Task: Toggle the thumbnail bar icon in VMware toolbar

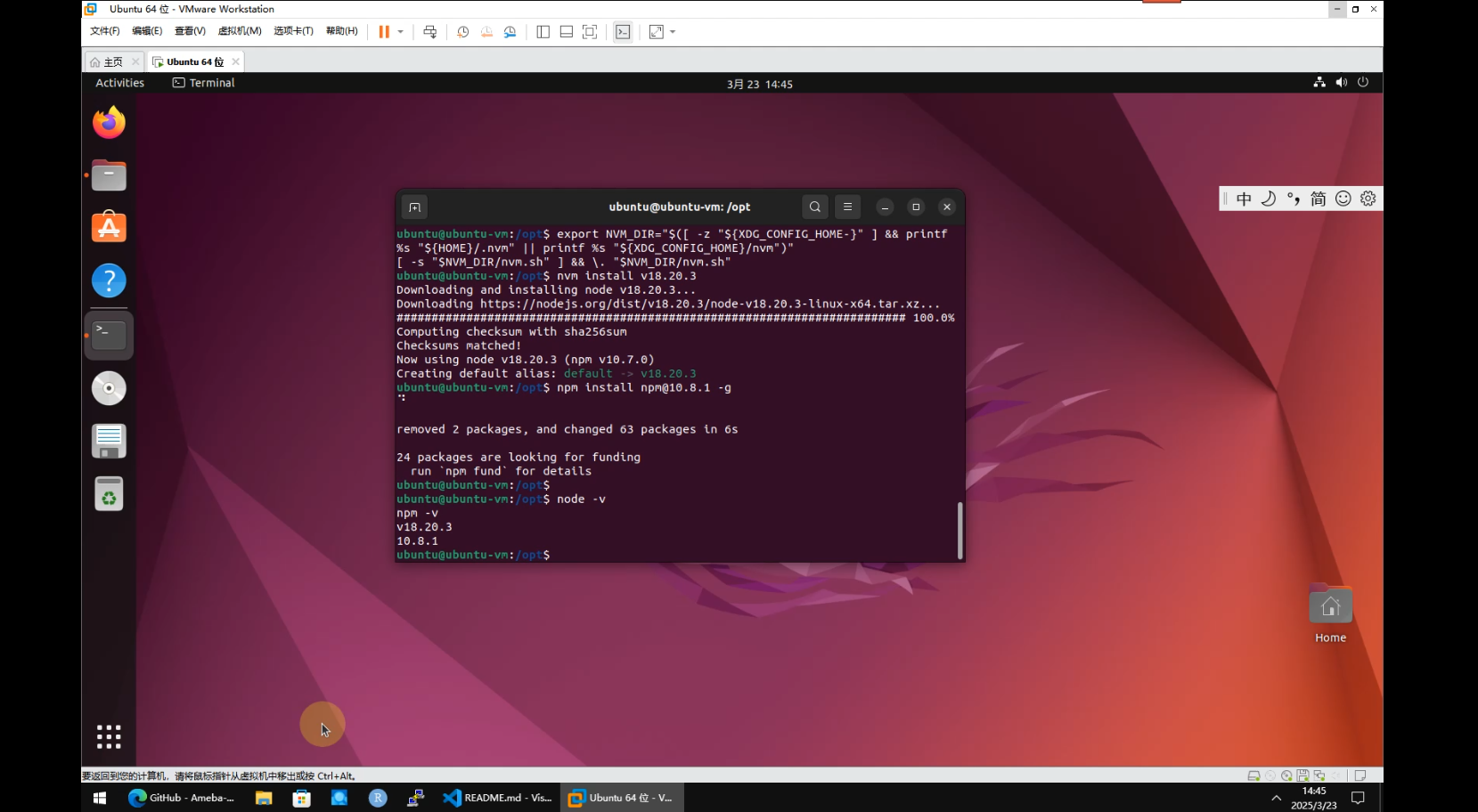Action: [x=566, y=31]
